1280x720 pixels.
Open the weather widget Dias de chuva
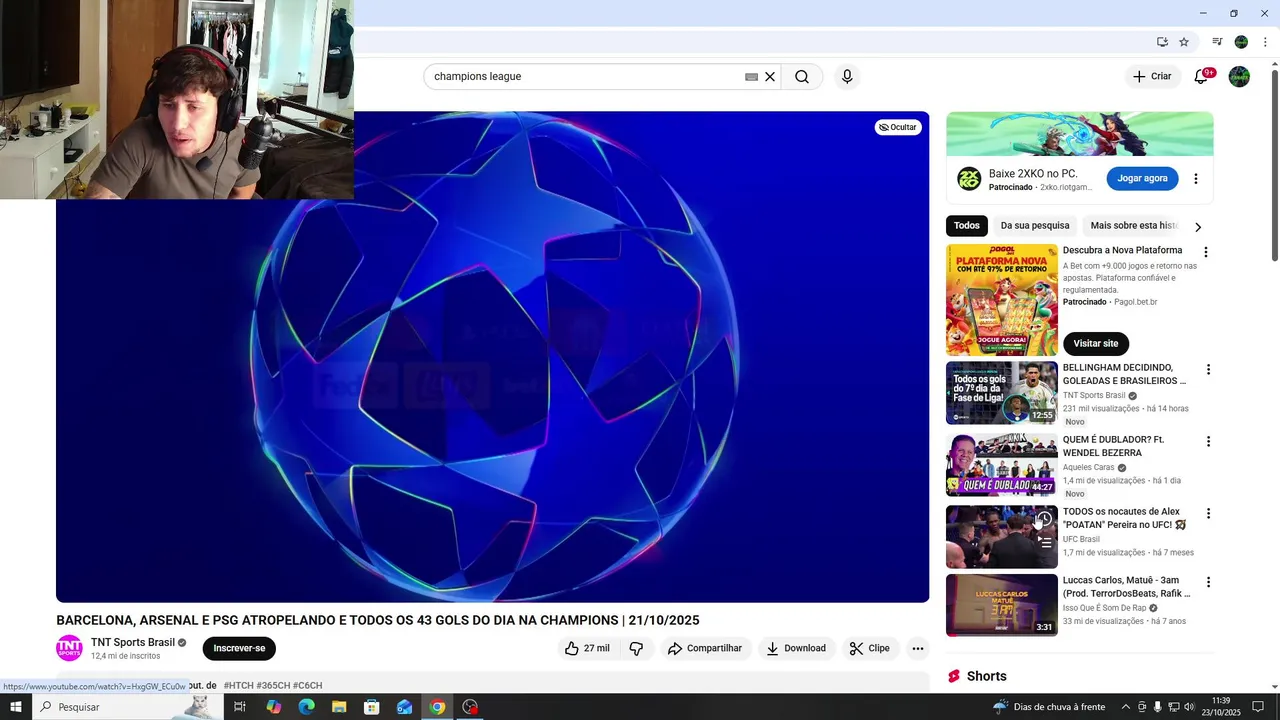coord(1048,707)
